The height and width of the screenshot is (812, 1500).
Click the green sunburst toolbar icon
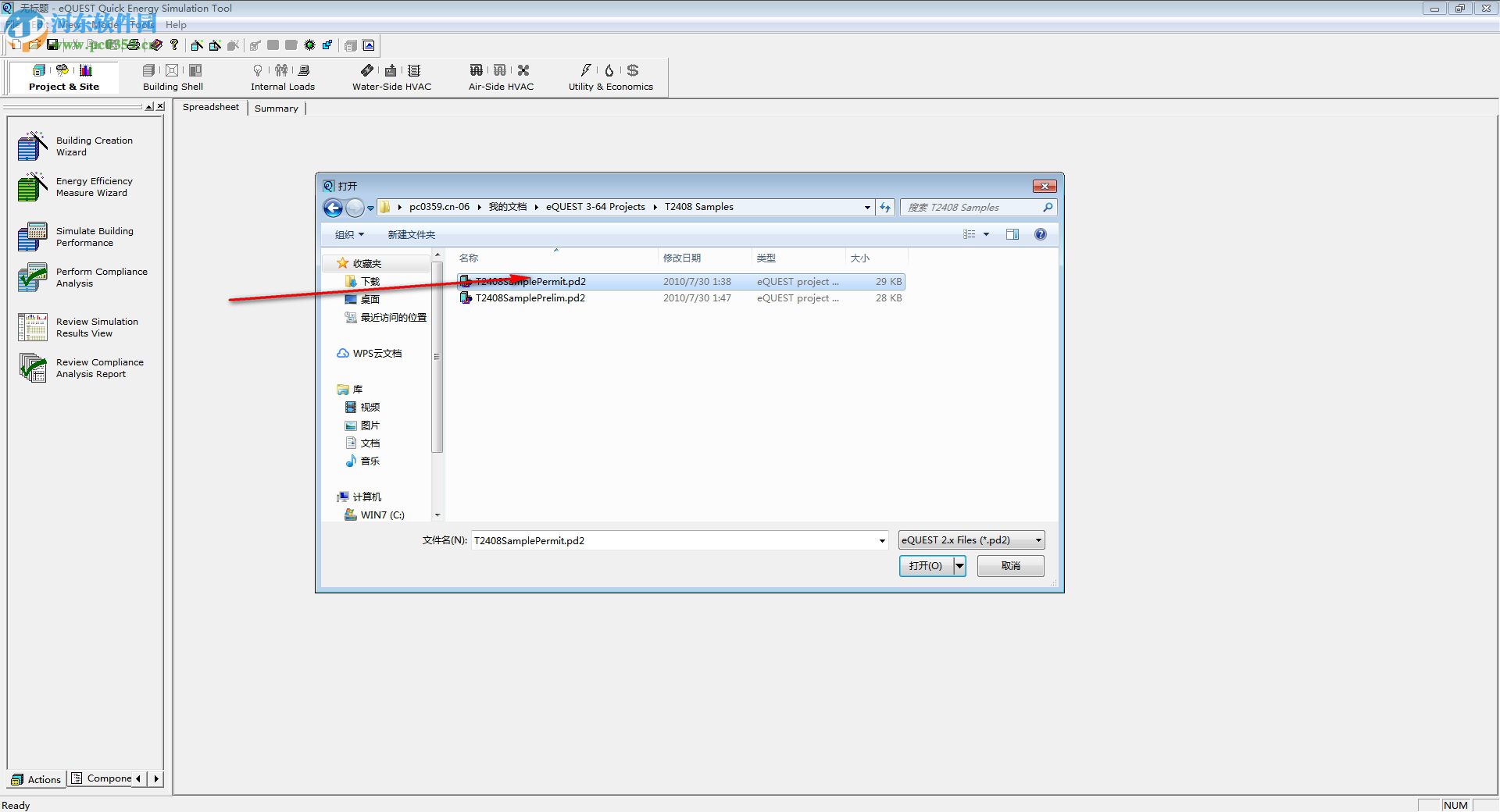click(310, 45)
